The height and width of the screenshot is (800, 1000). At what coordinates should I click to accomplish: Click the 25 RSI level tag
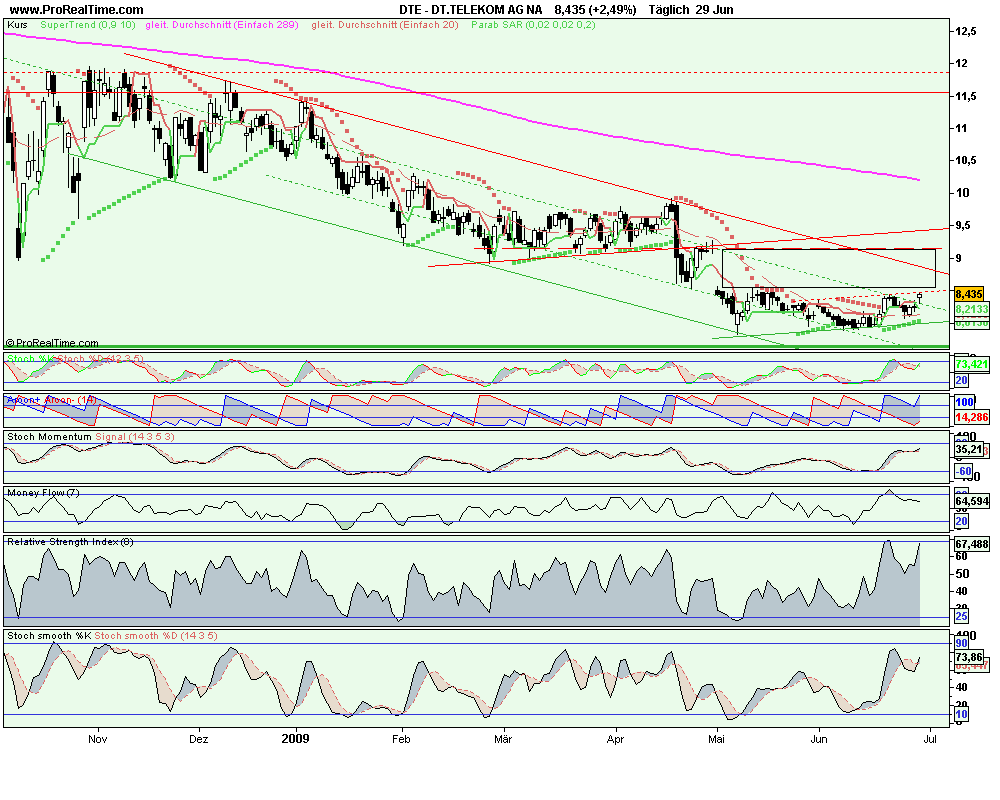click(961, 617)
